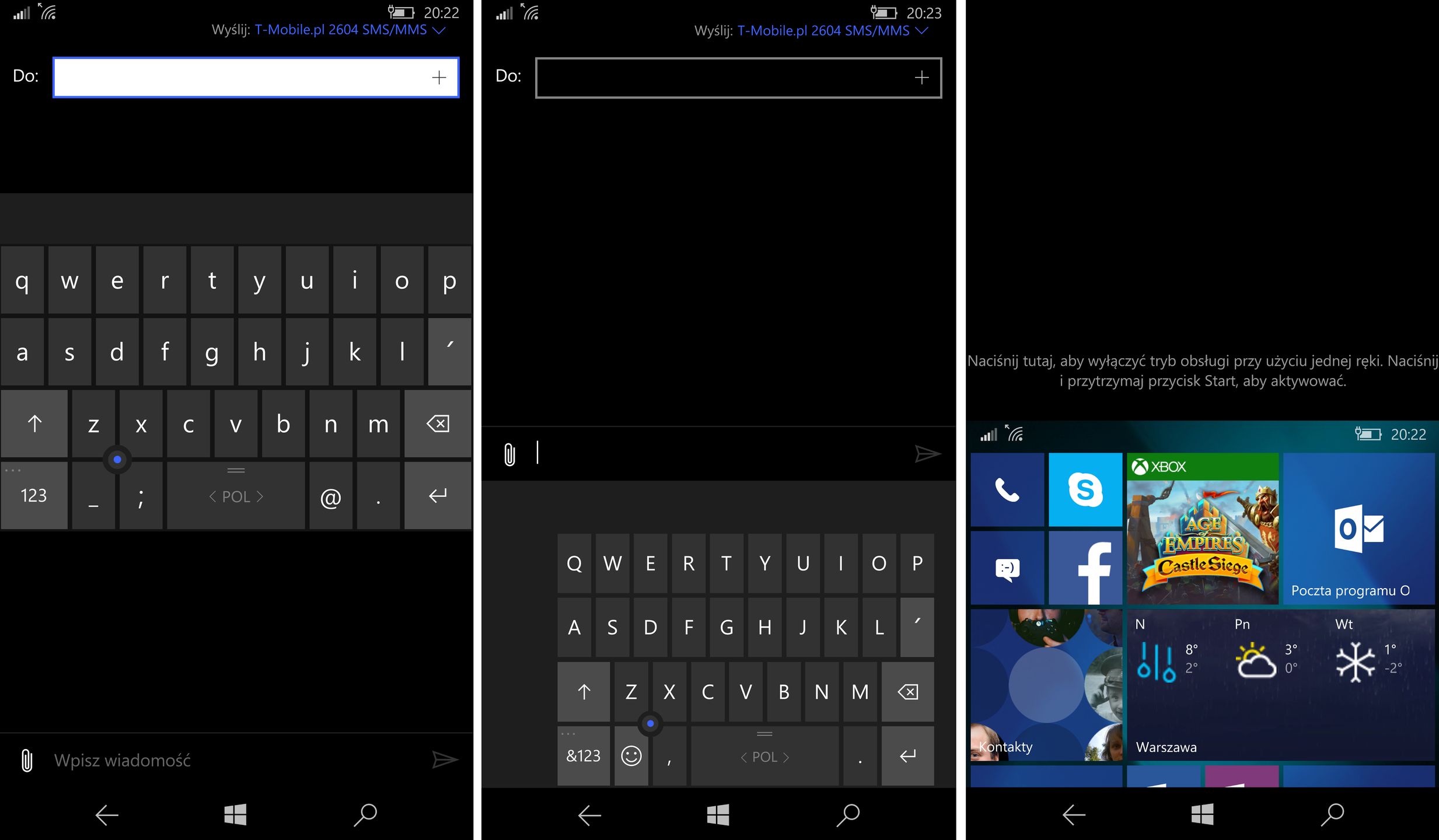The width and height of the screenshot is (1439, 840).
Task: Open the Outlook mail tile
Action: pos(1358,528)
